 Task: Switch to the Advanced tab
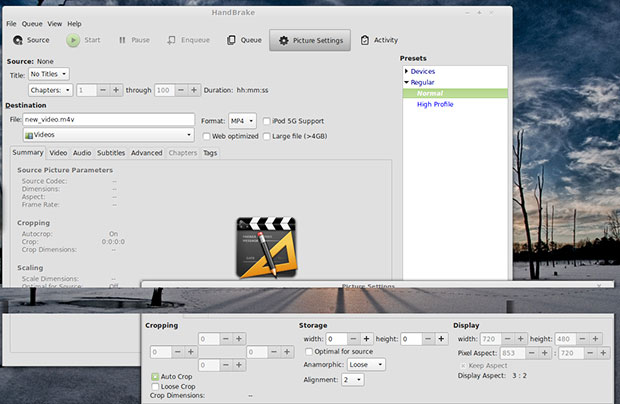click(147, 153)
